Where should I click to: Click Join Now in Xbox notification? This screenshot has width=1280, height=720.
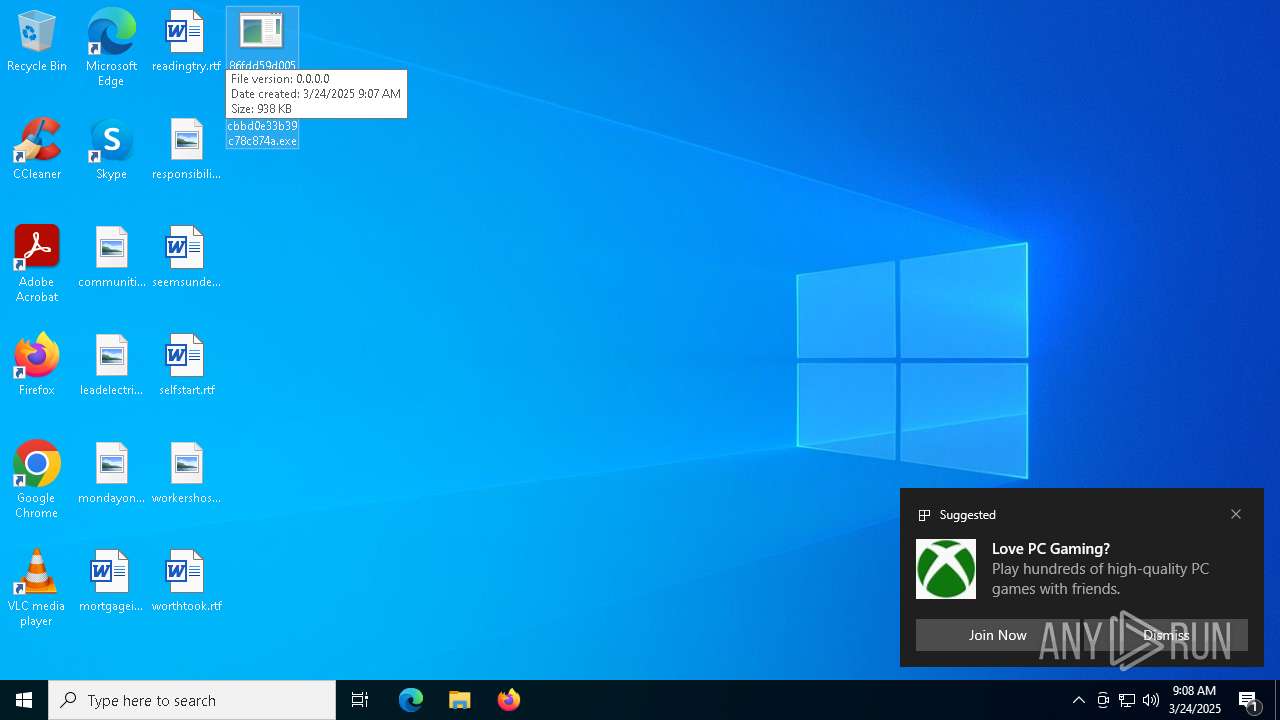tap(997, 635)
